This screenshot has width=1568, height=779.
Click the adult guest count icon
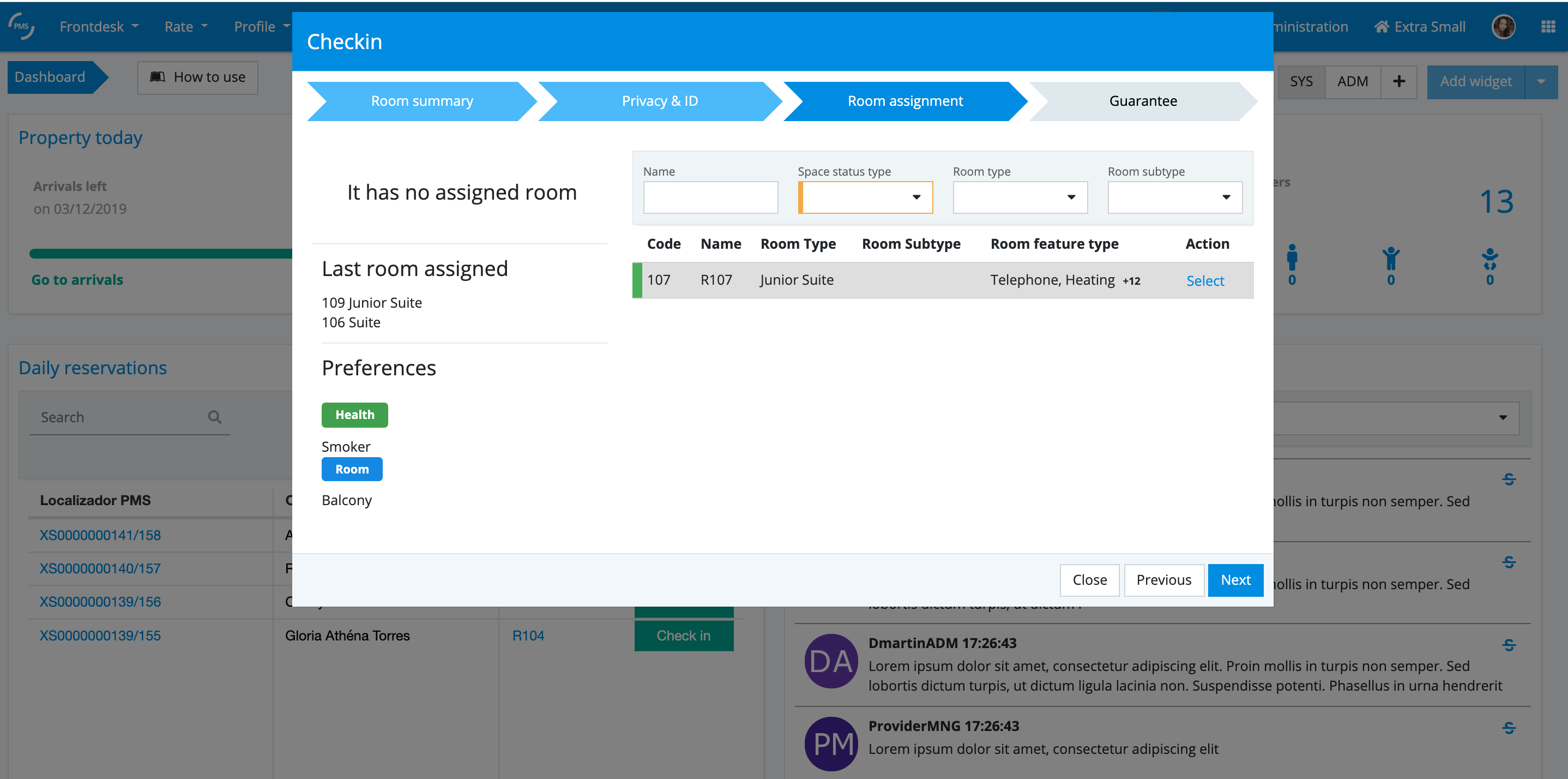(1292, 258)
